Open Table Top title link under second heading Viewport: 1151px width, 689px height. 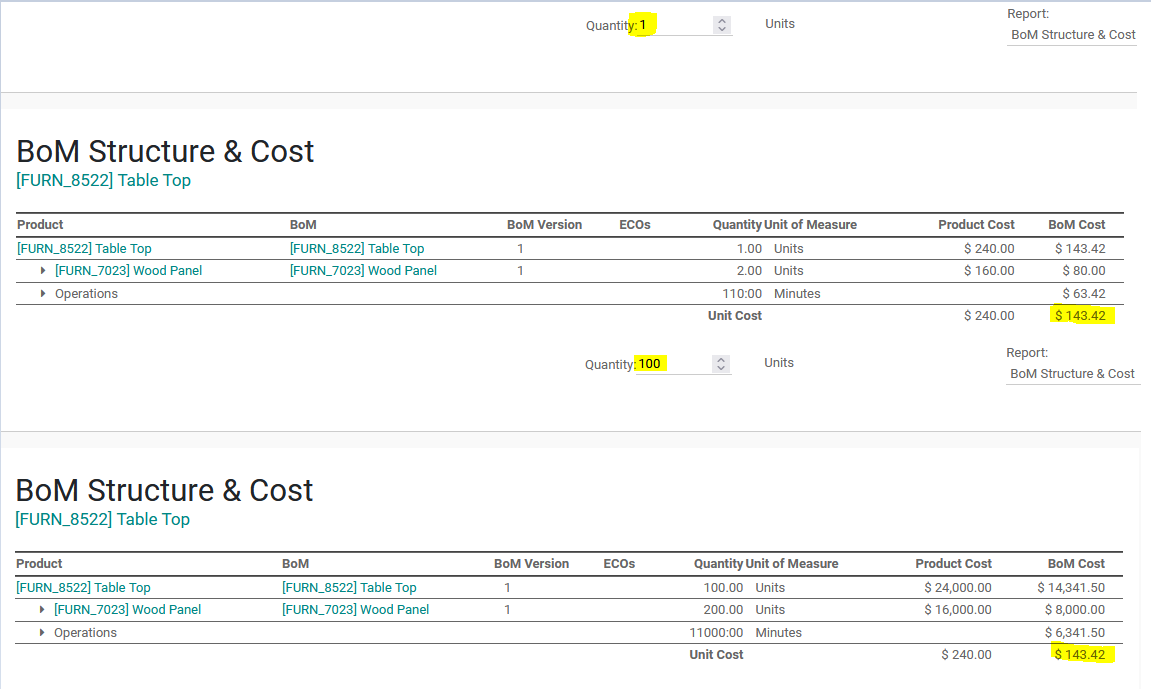pos(103,520)
